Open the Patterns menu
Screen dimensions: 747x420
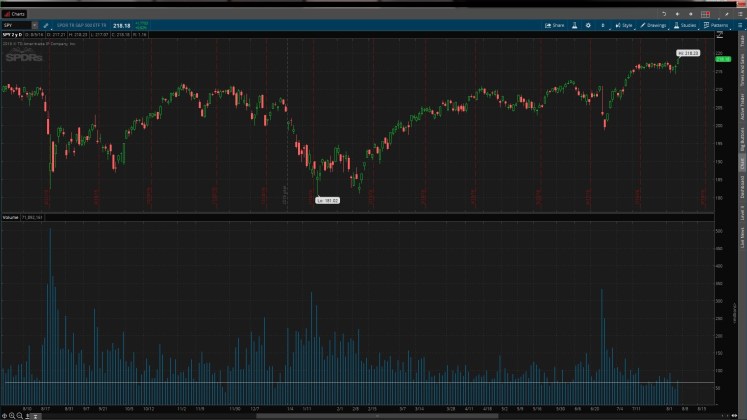(x=715, y=25)
